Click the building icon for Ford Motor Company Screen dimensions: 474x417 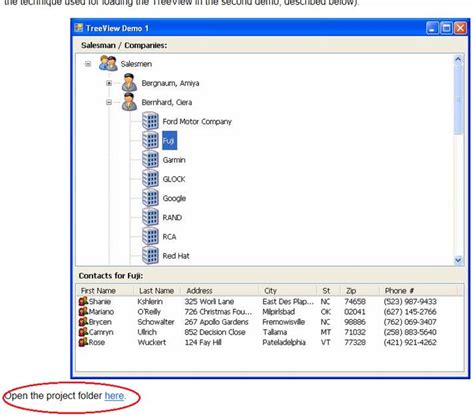point(150,121)
